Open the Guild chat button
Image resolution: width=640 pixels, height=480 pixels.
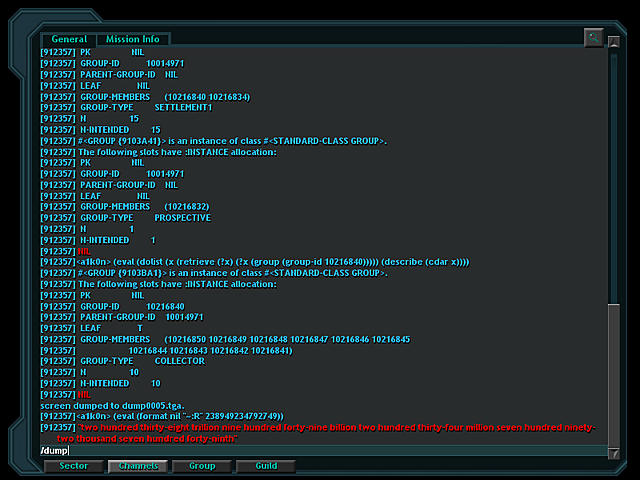pyautogui.click(x=266, y=466)
